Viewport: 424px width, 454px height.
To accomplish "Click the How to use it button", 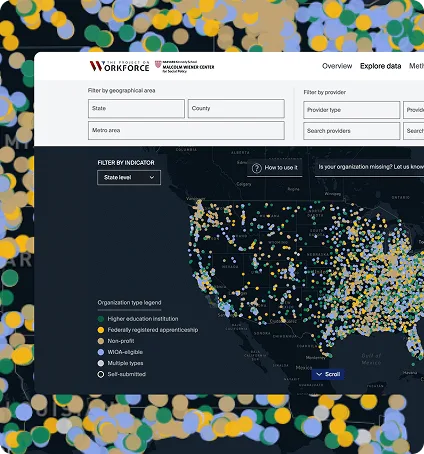I will (x=275, y=168).
